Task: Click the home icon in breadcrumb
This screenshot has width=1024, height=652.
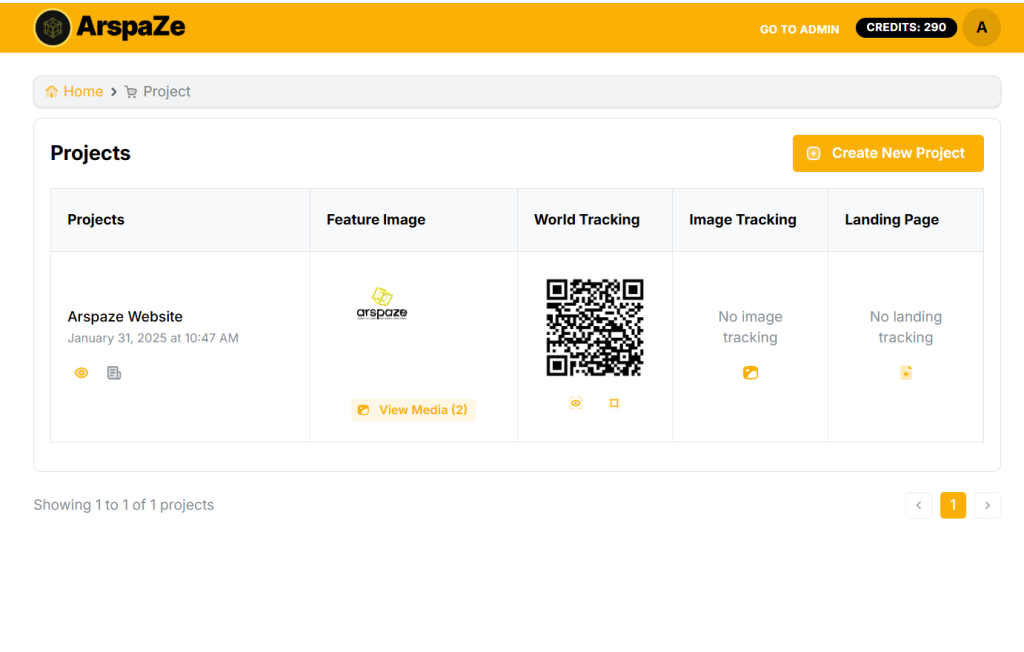Action: 52,92
